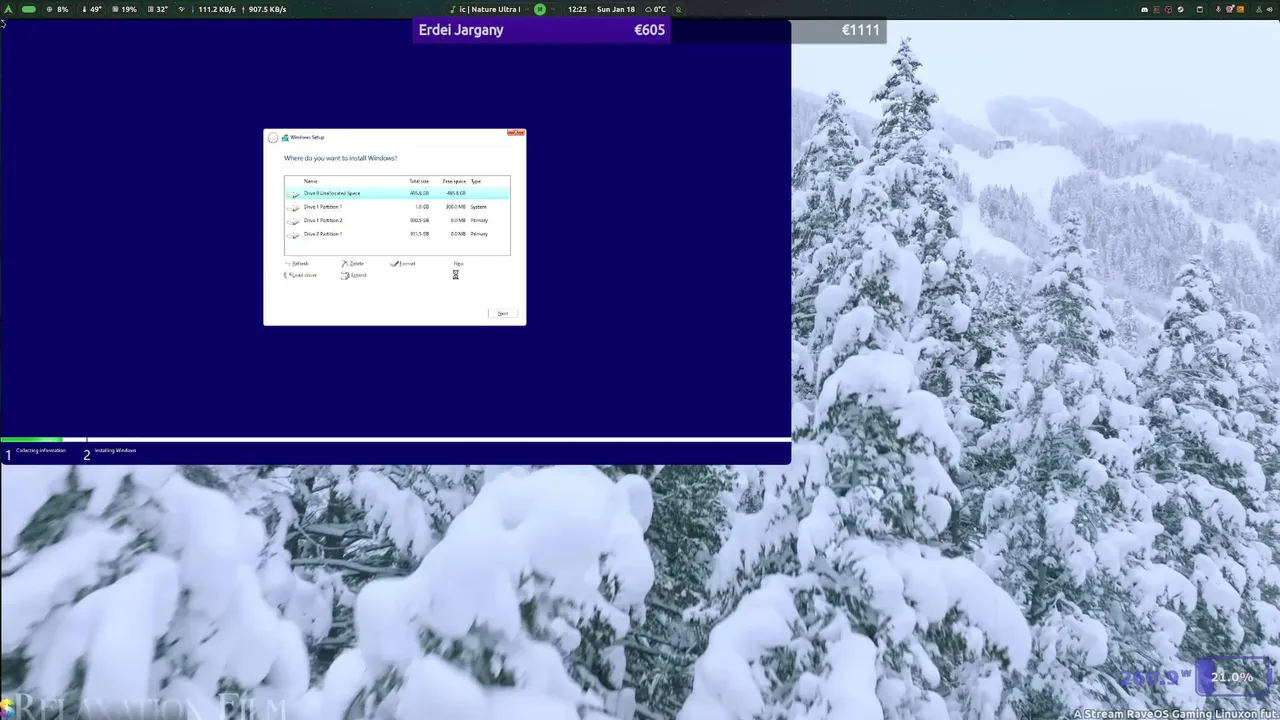Screen dimensions: 1280x720
Task: Click the 21.0% overlay widget
Action: 1232,677
